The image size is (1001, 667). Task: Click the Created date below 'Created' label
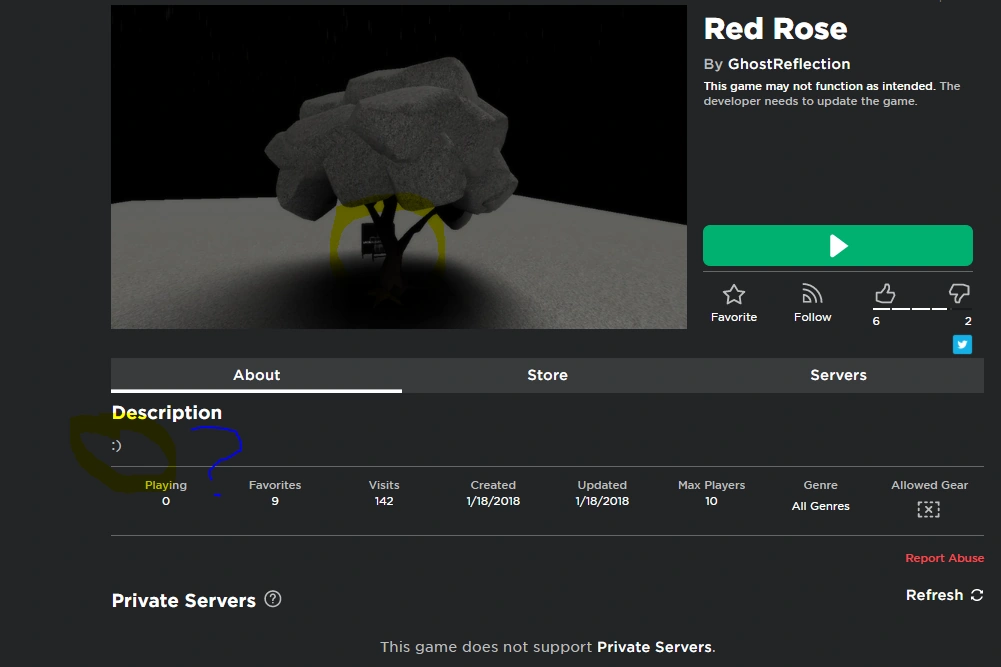[x=493, y=501]
